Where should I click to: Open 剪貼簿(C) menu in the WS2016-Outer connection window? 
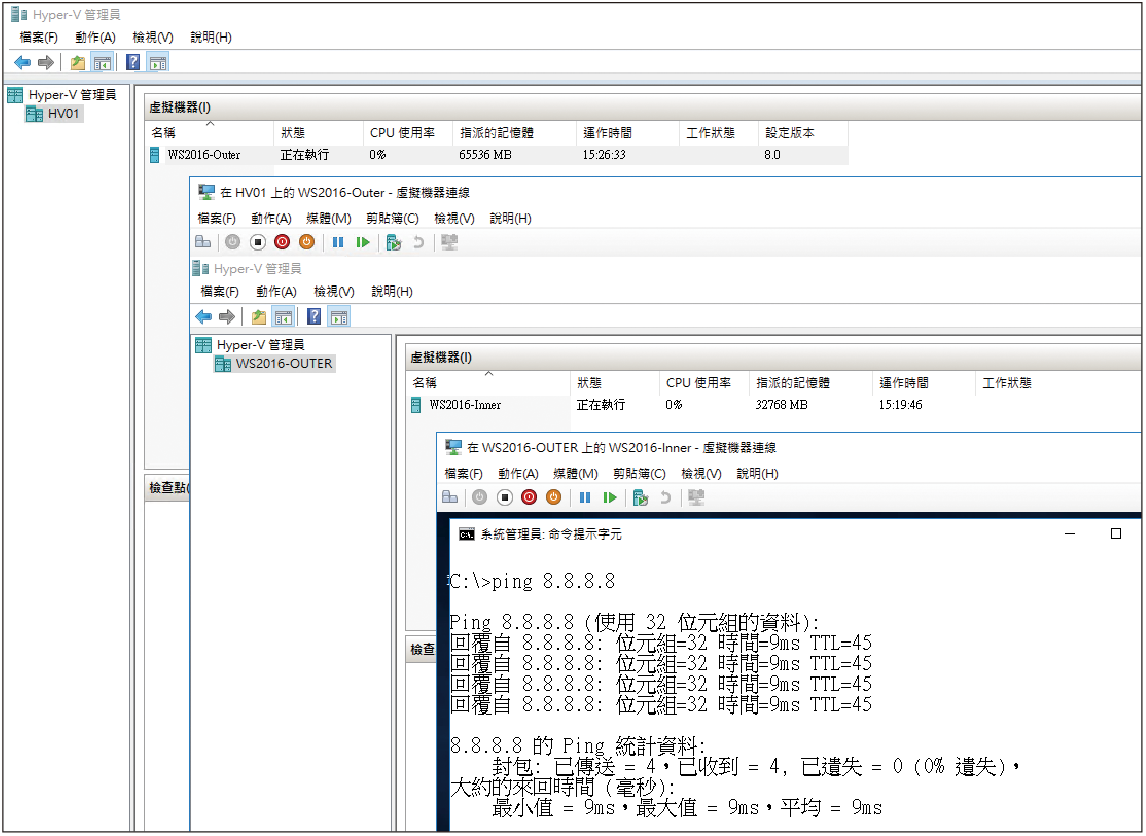(392, 218)
